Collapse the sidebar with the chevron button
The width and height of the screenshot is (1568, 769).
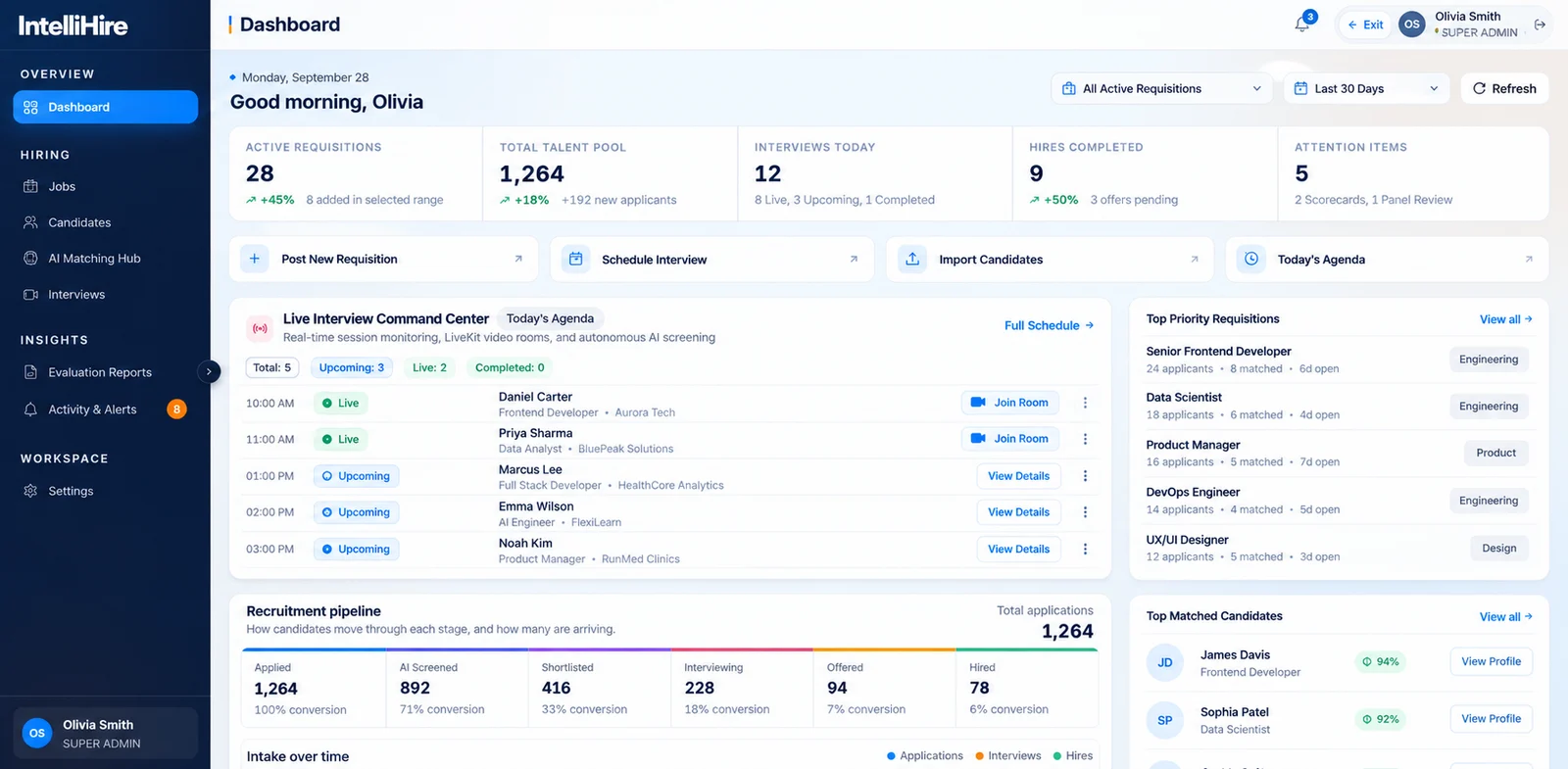(x=209, y=371)
